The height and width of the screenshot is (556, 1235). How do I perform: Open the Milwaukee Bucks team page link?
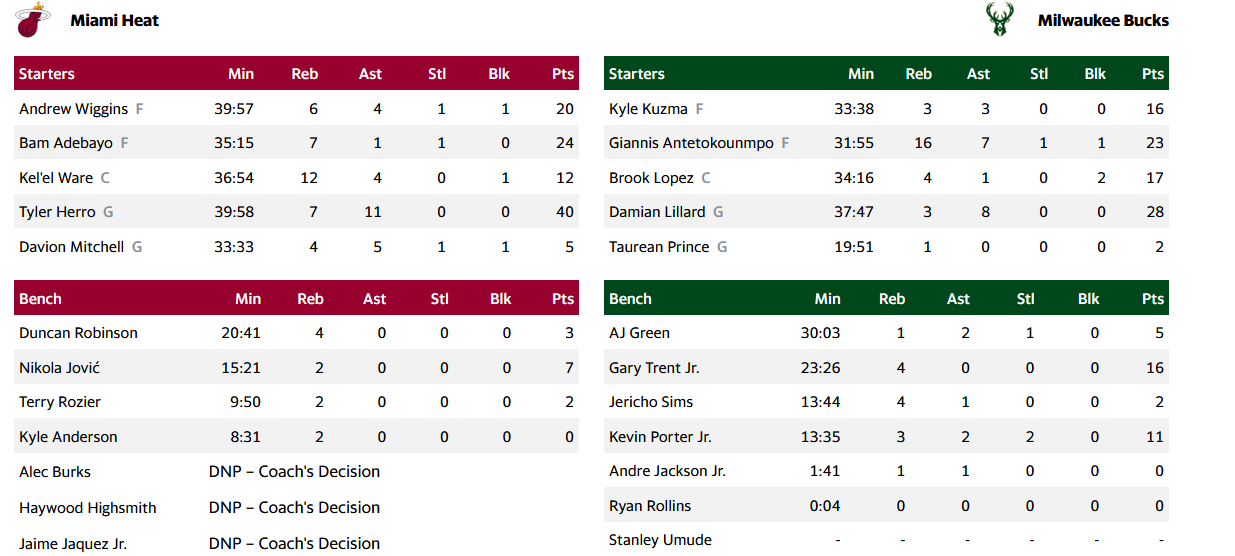click(x=1102, y=20)
